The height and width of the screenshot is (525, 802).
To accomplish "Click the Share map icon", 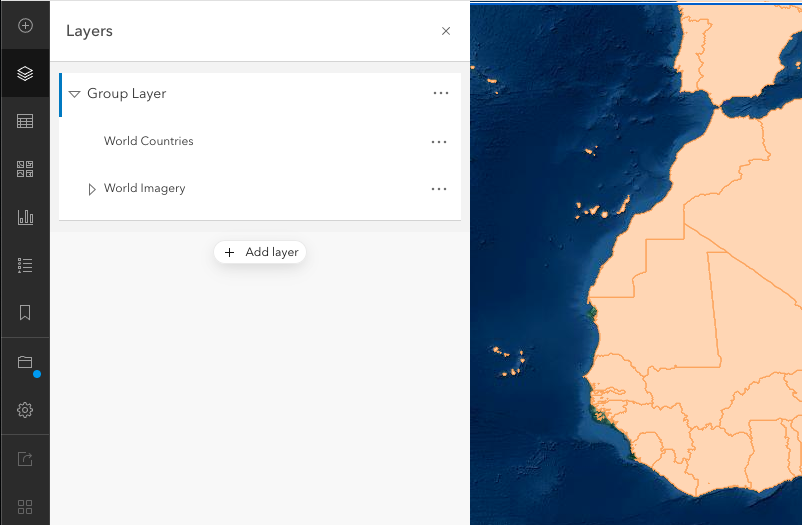I will tap(25, 459).
